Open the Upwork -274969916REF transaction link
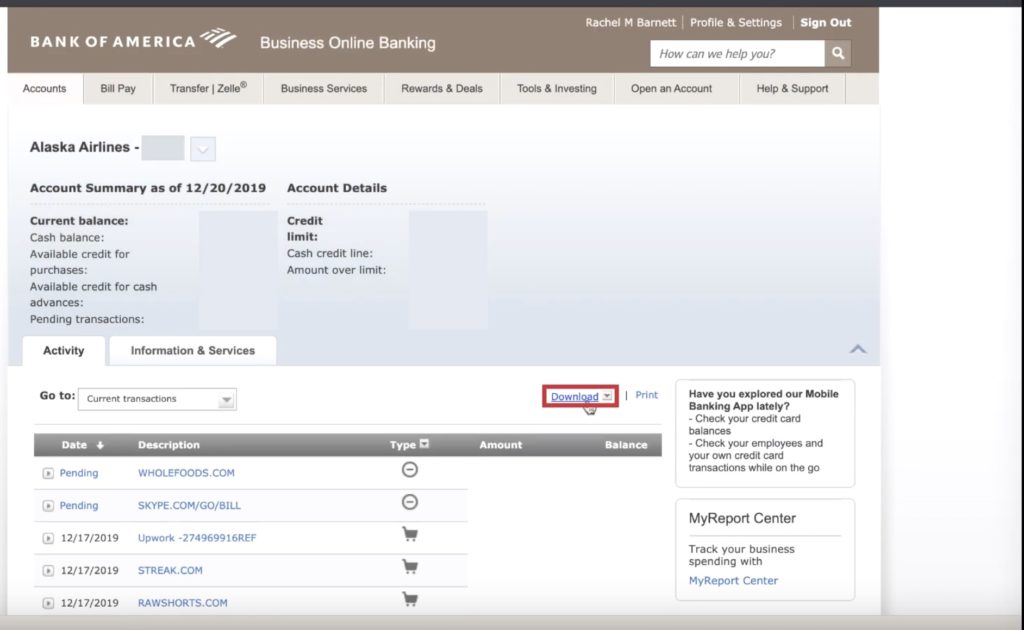Screen dimensions: 1024x630 tap(197, 538)
